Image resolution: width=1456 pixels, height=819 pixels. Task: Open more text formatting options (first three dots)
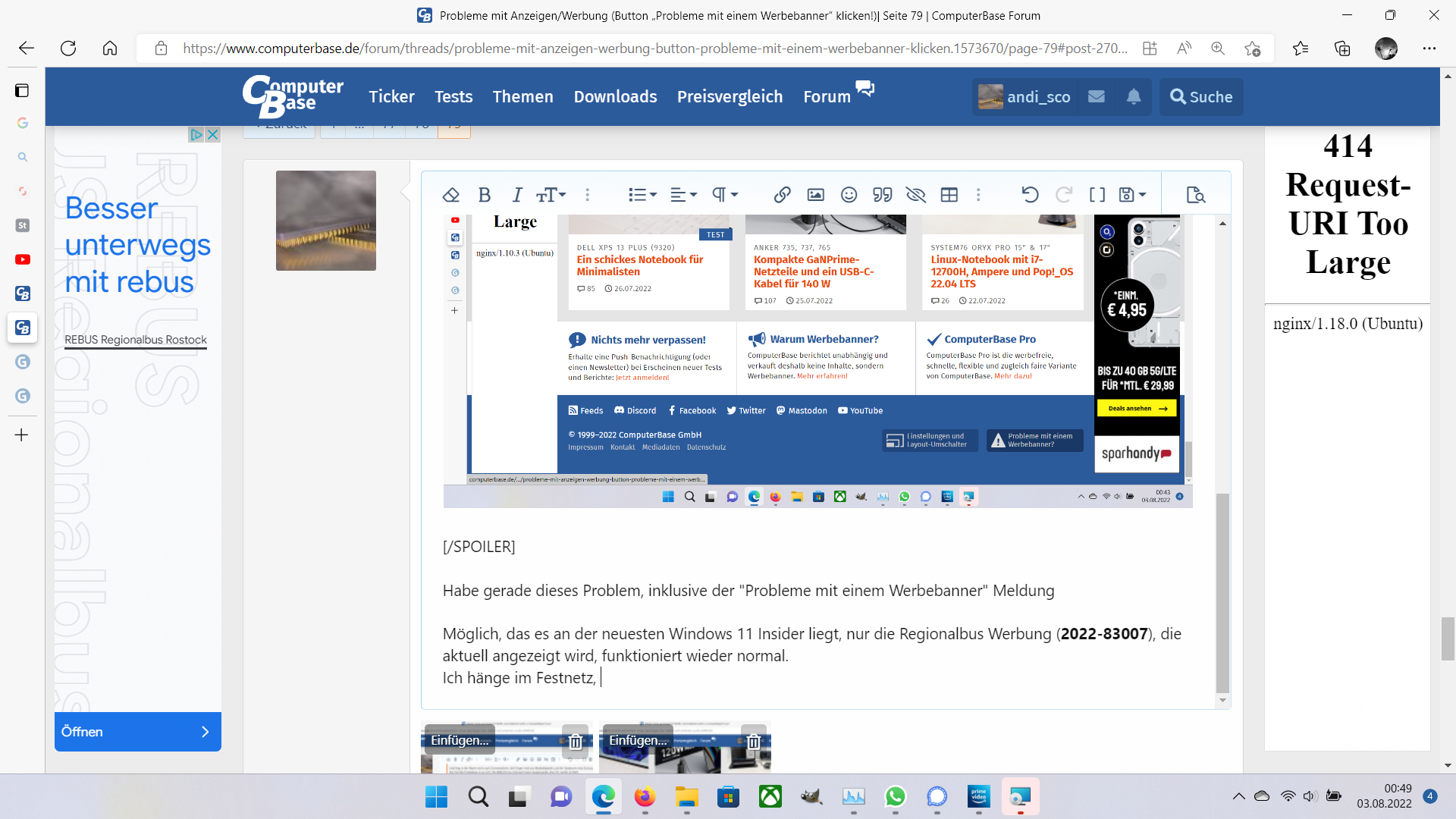pyautogui.click(x=587, y=195)
